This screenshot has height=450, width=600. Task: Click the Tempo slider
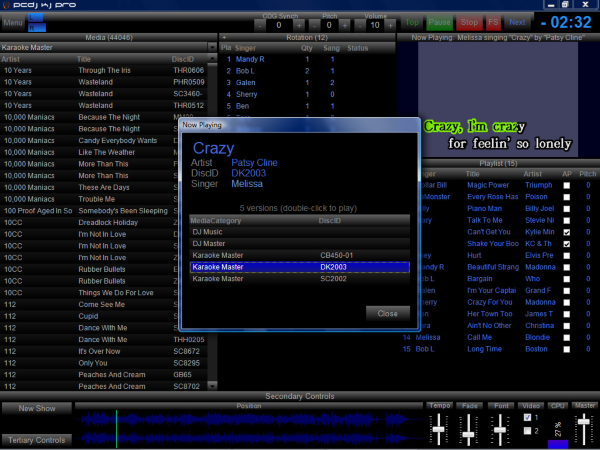pos(439,430)
